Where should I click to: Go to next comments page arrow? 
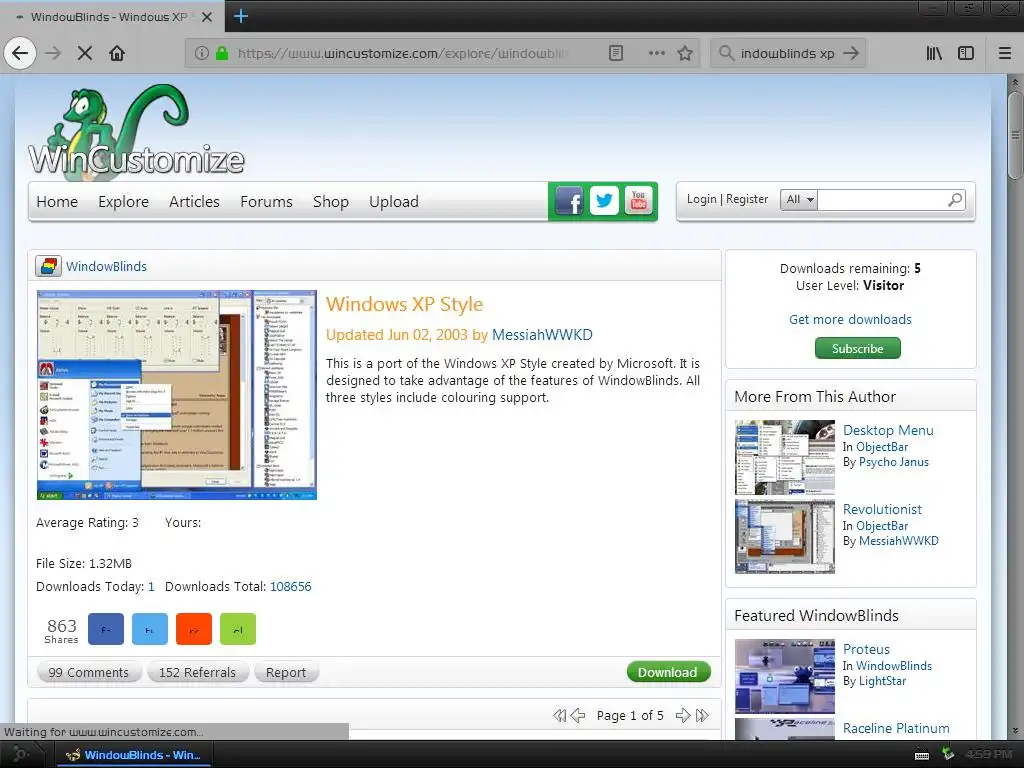click(x=683, y=715)
